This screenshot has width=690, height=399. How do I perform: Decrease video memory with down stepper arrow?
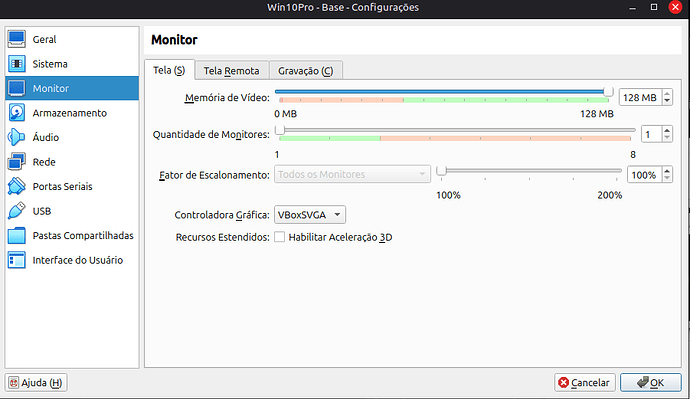click(667, 101)
